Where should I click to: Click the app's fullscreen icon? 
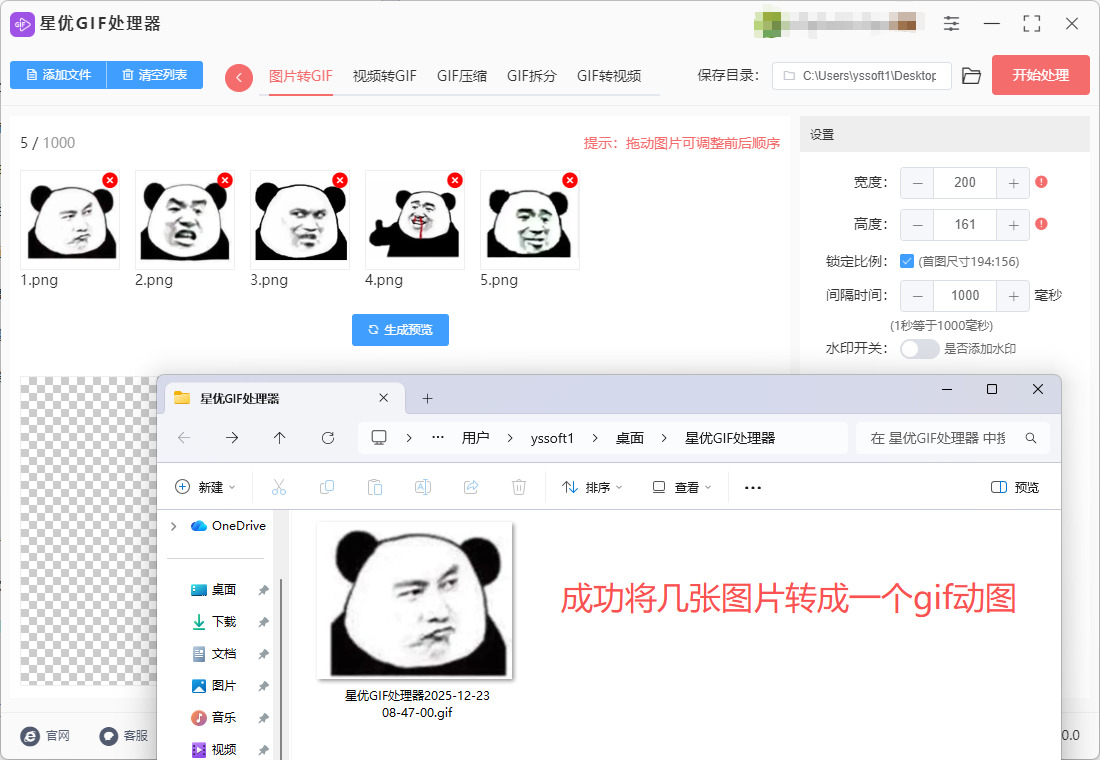pyautogui.click(x=1031, y=24)
